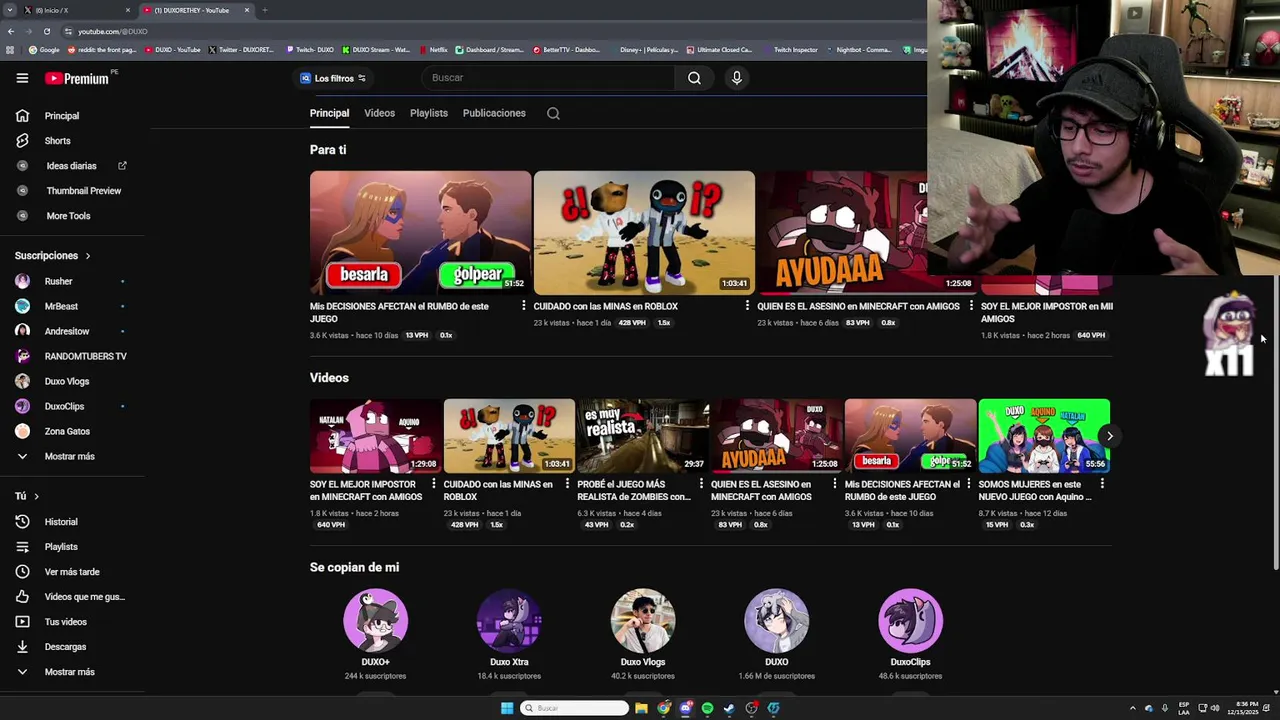Show hidden system tray icons
Screen dimensions: 1280x720
(1132, 708)
